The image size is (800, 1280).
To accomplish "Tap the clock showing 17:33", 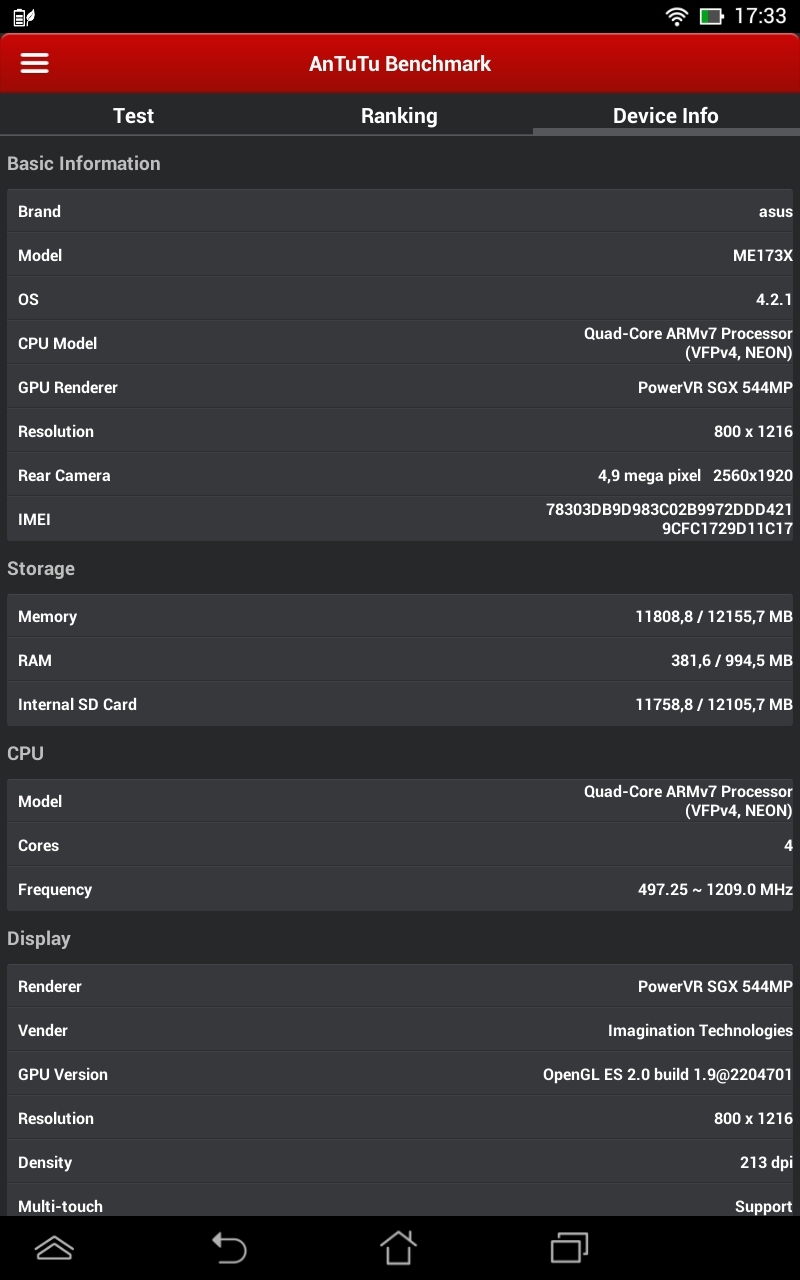I will tap(760, 16).
